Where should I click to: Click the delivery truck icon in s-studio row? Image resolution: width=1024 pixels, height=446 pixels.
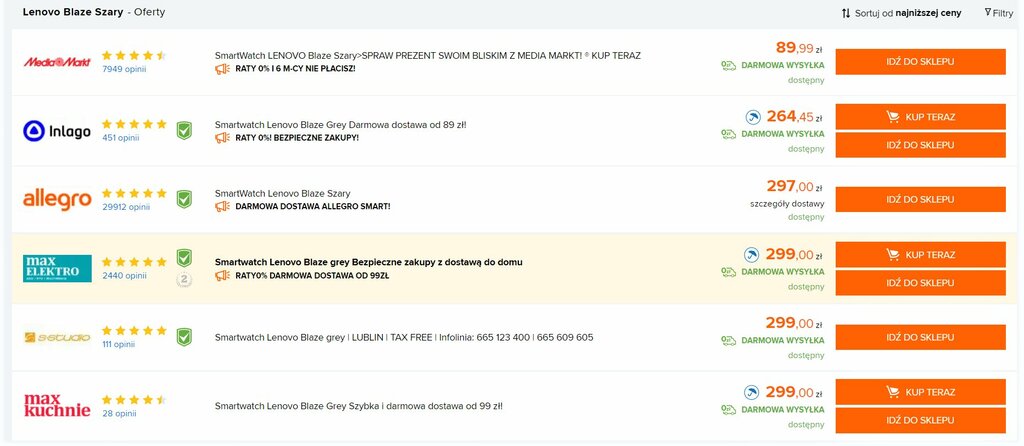(729, 340)
